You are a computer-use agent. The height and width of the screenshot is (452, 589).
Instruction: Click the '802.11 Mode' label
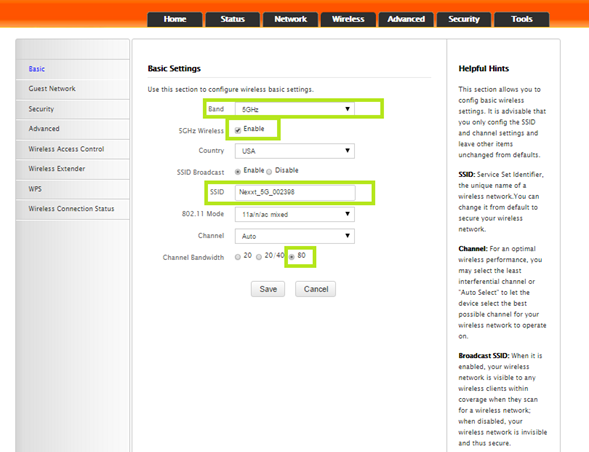pyautogui.click(x=203, y=214)
